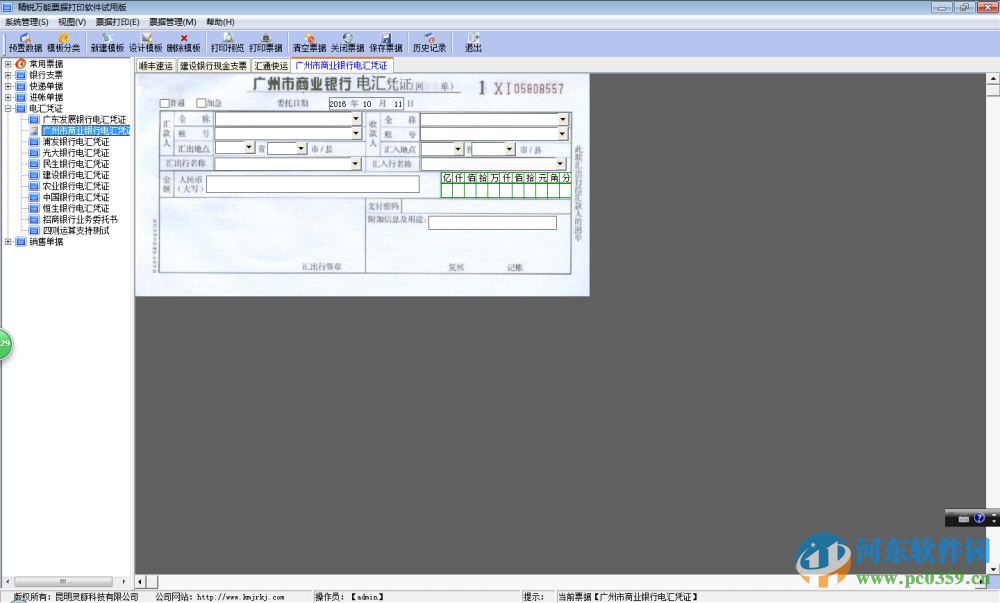
Task: Expand 快递单据 tree node
Action: pyautogui.click(x=8, y=86)
